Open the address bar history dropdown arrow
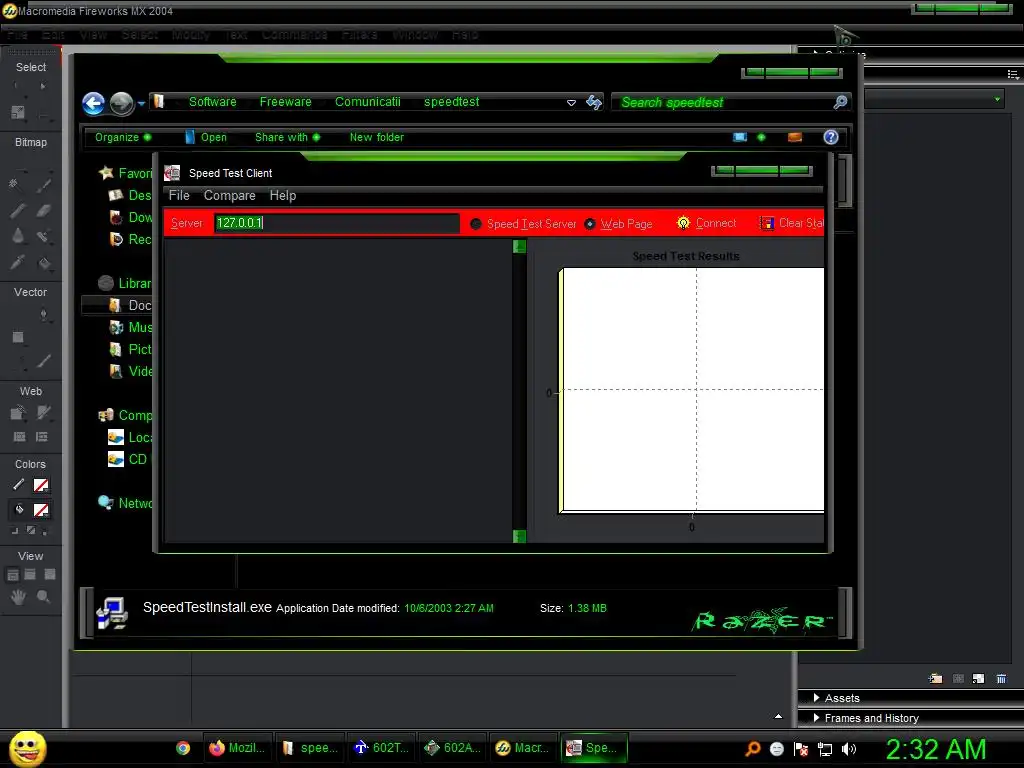 pos(571,103)
